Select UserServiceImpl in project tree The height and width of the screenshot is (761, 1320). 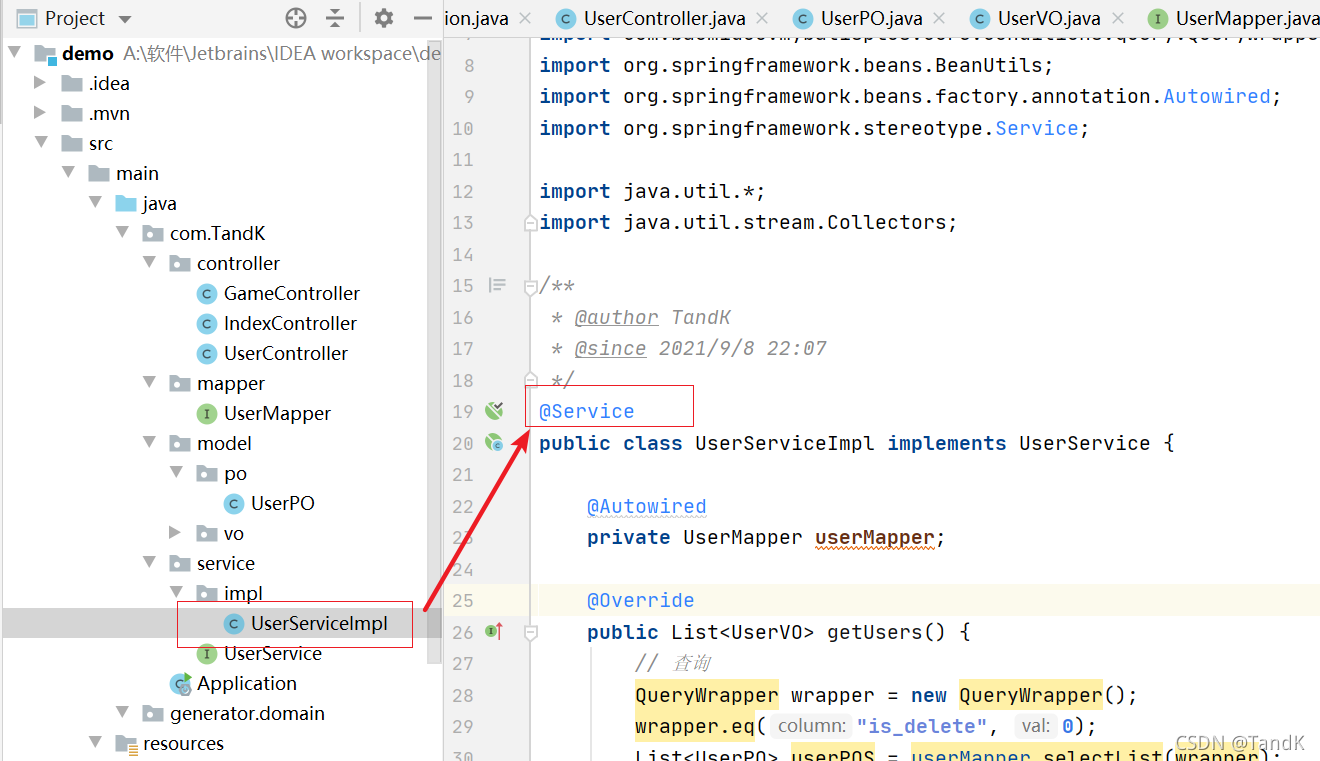click(x=318, y=624)
